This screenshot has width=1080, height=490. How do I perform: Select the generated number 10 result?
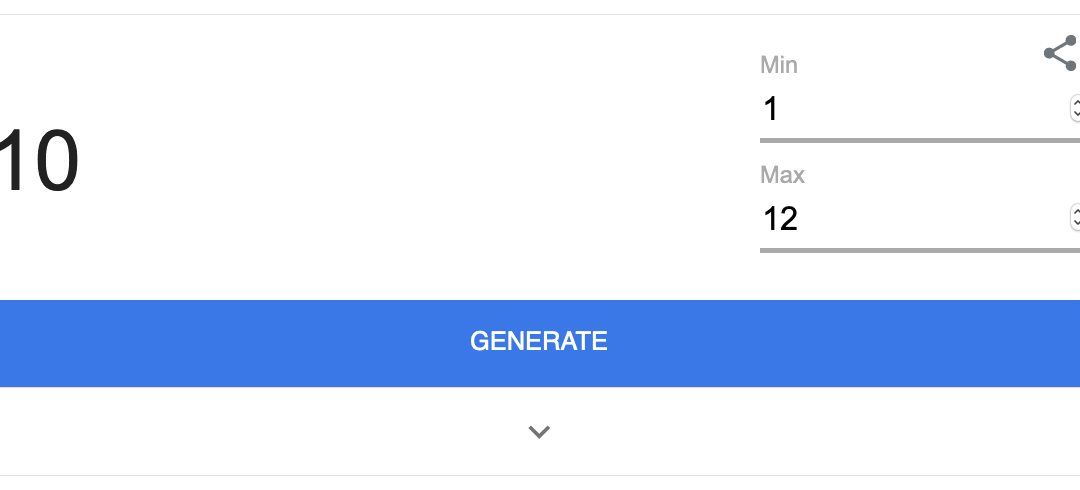pos(39,161)
